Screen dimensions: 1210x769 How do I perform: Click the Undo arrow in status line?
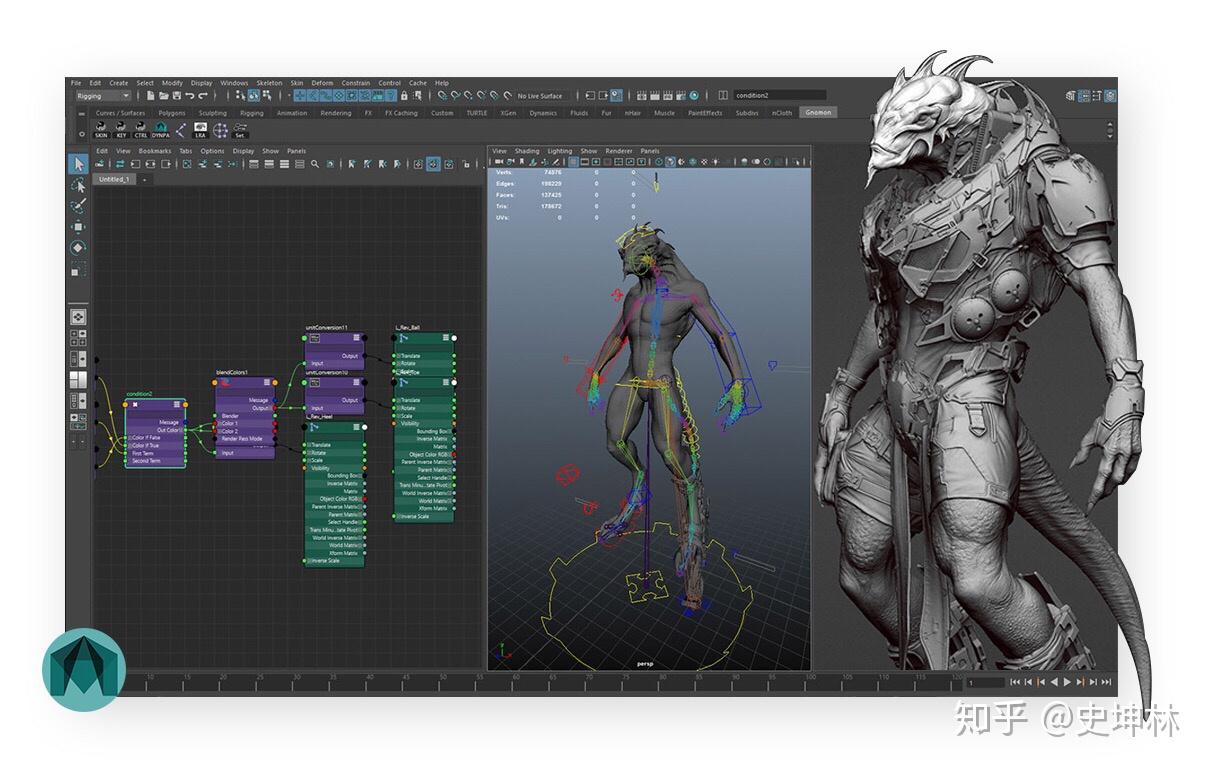(x=190, y=96)
